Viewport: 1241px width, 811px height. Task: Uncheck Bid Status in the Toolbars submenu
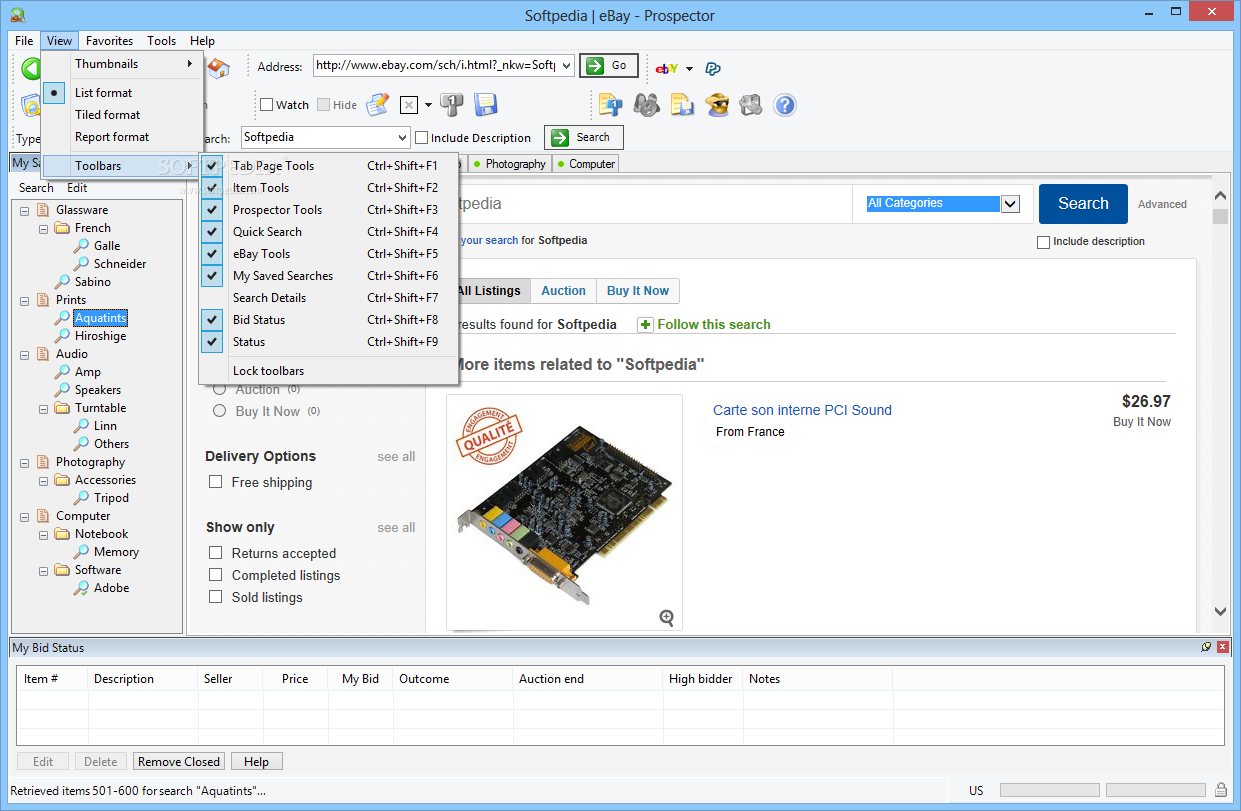329,320
